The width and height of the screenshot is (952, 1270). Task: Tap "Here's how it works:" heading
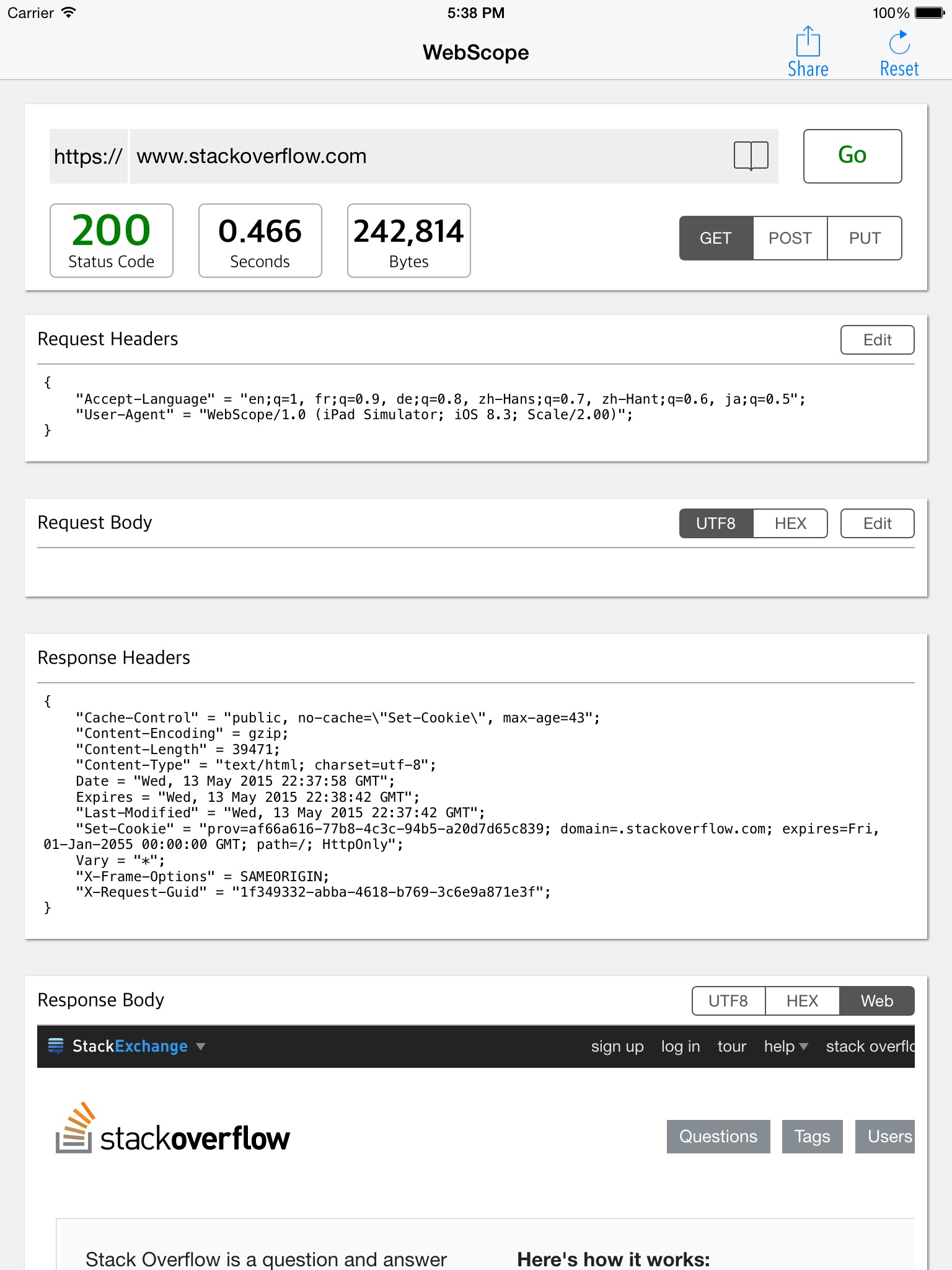(x=614, y=1259)
